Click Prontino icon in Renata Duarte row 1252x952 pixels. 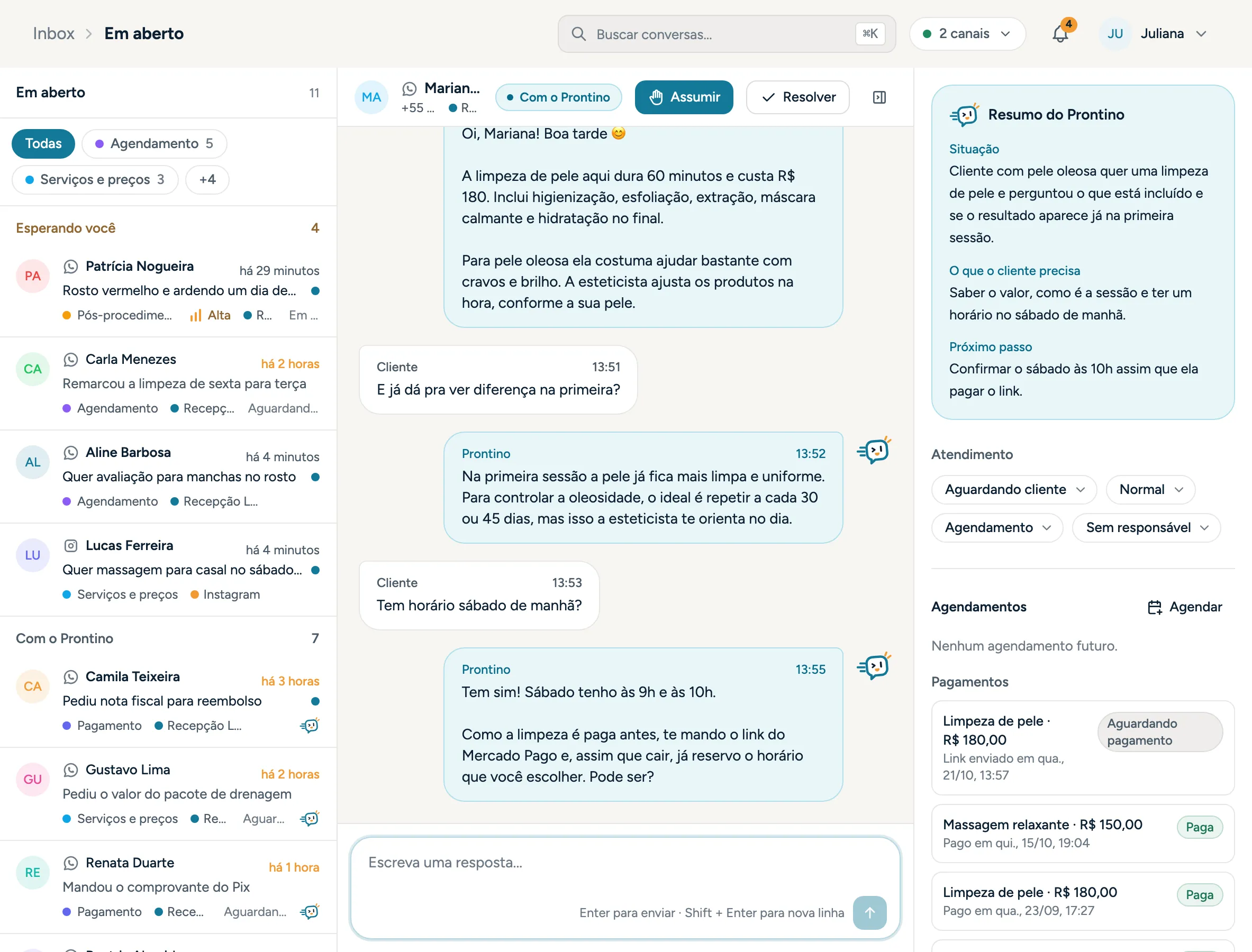[310, 911]
